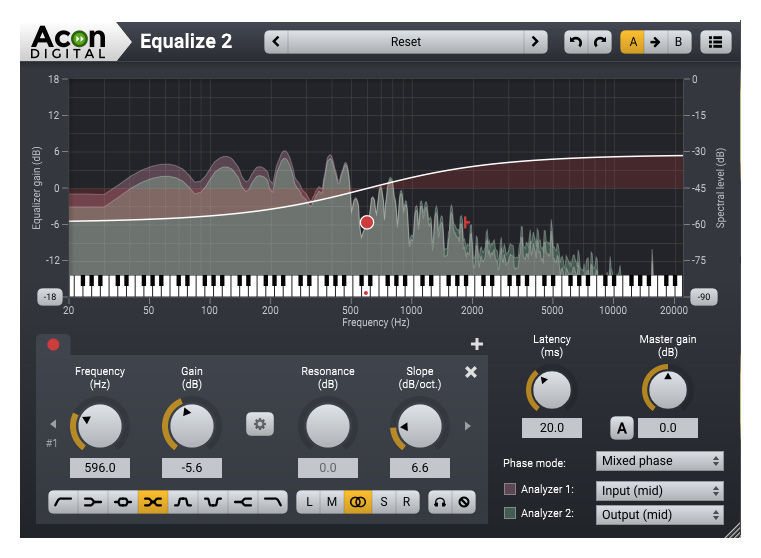
Task: Select the high cut filter type
Action: (x=272, y=502)
